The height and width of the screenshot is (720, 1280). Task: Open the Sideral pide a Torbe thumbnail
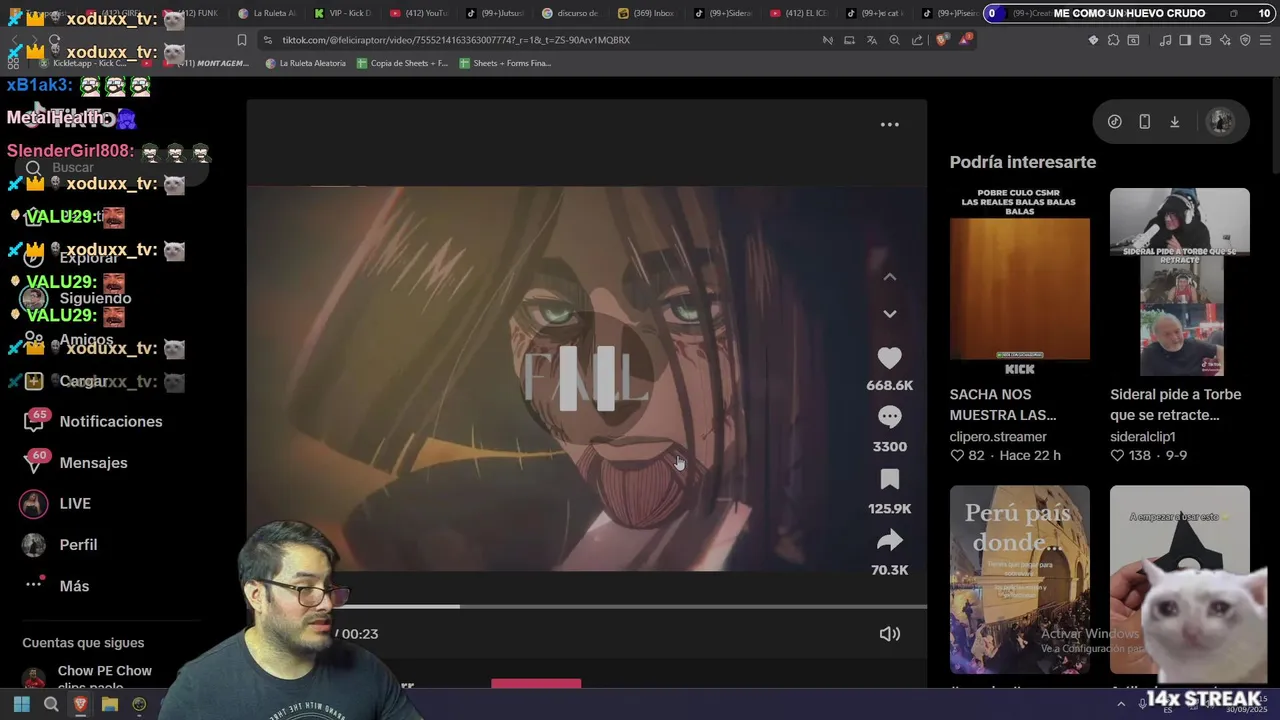[x=1179, y=282]
